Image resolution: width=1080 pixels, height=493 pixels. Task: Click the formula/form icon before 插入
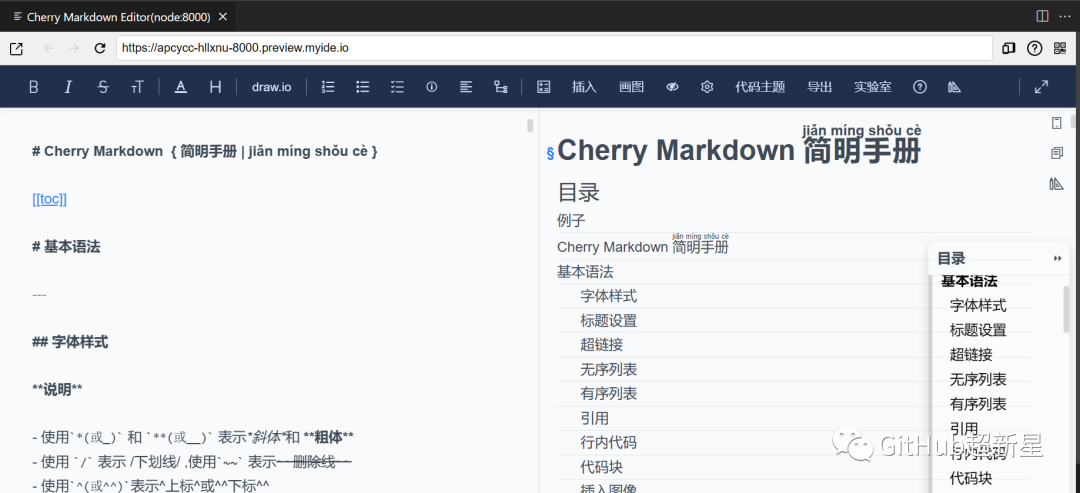(x=543, y=87)
